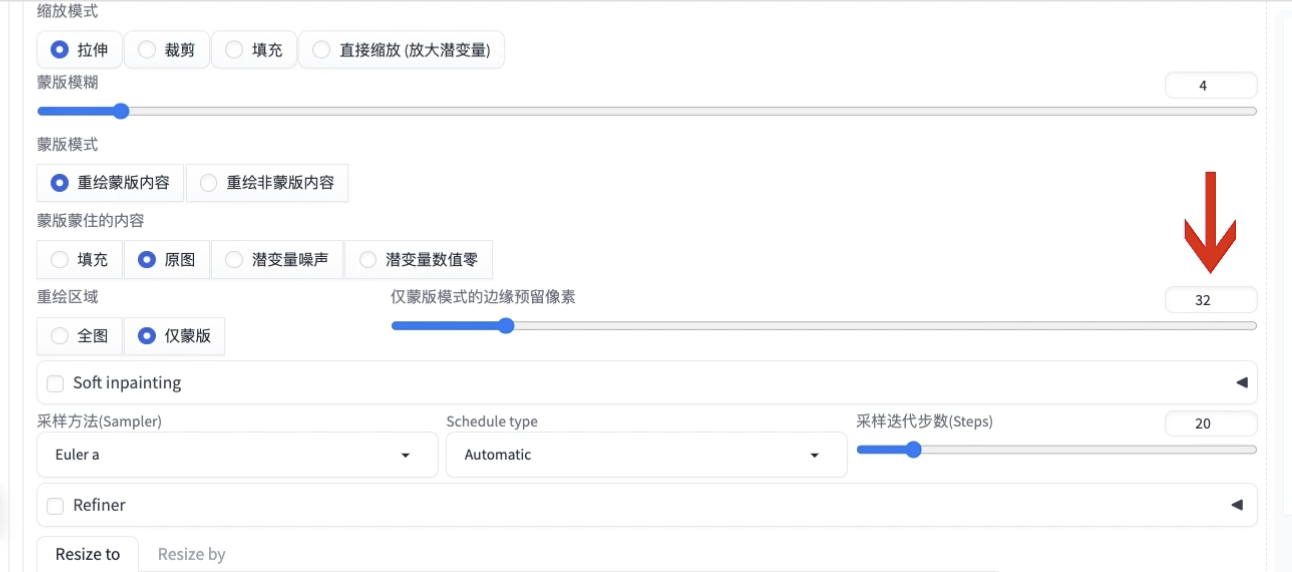Select 填充 under 蒙版蒙住的内容

click(x=80, y=260)
